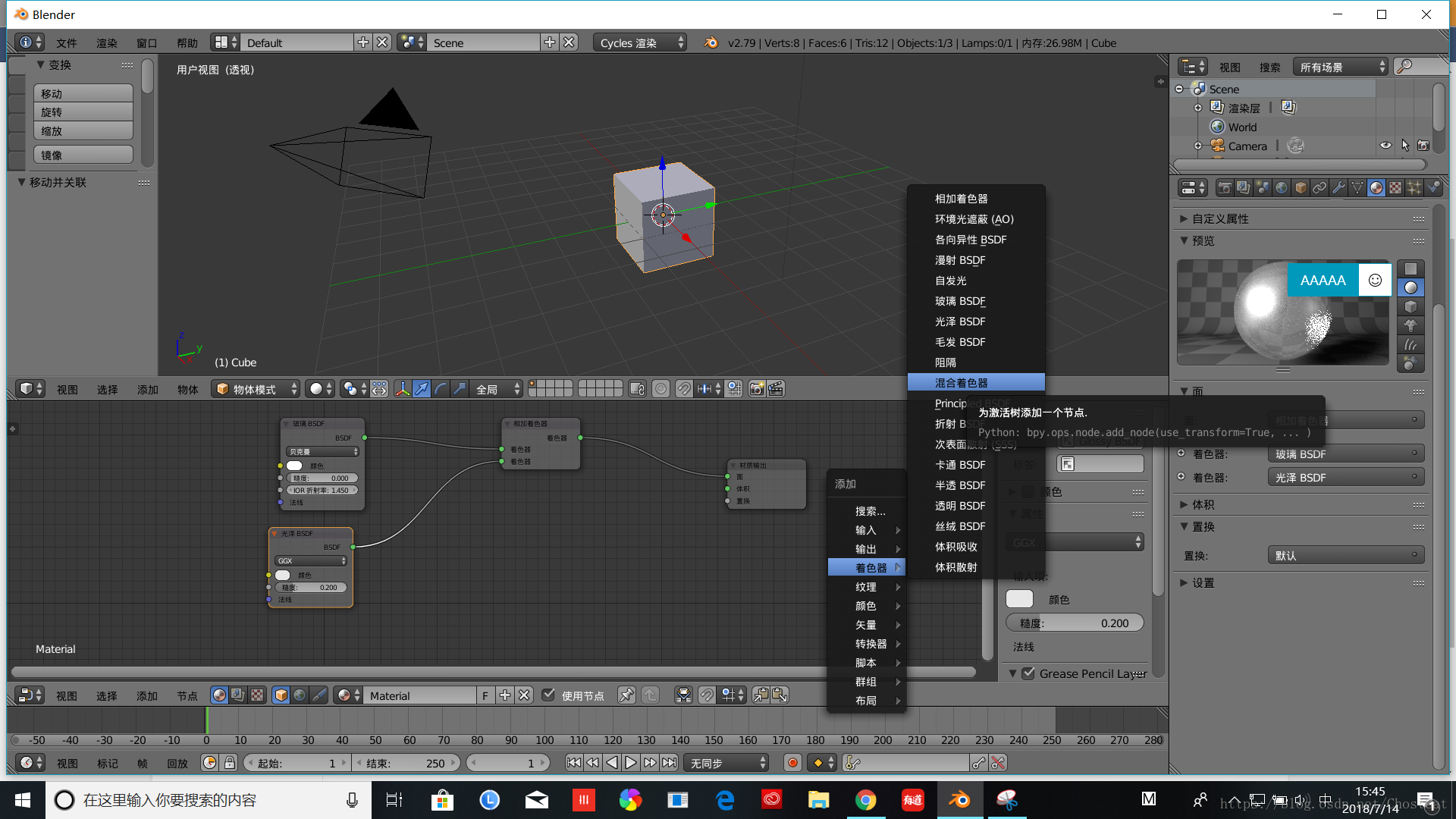Open the 无同步 sync mode dropdown
Viewport: 1456px width, 819px height.
[726, 763]
